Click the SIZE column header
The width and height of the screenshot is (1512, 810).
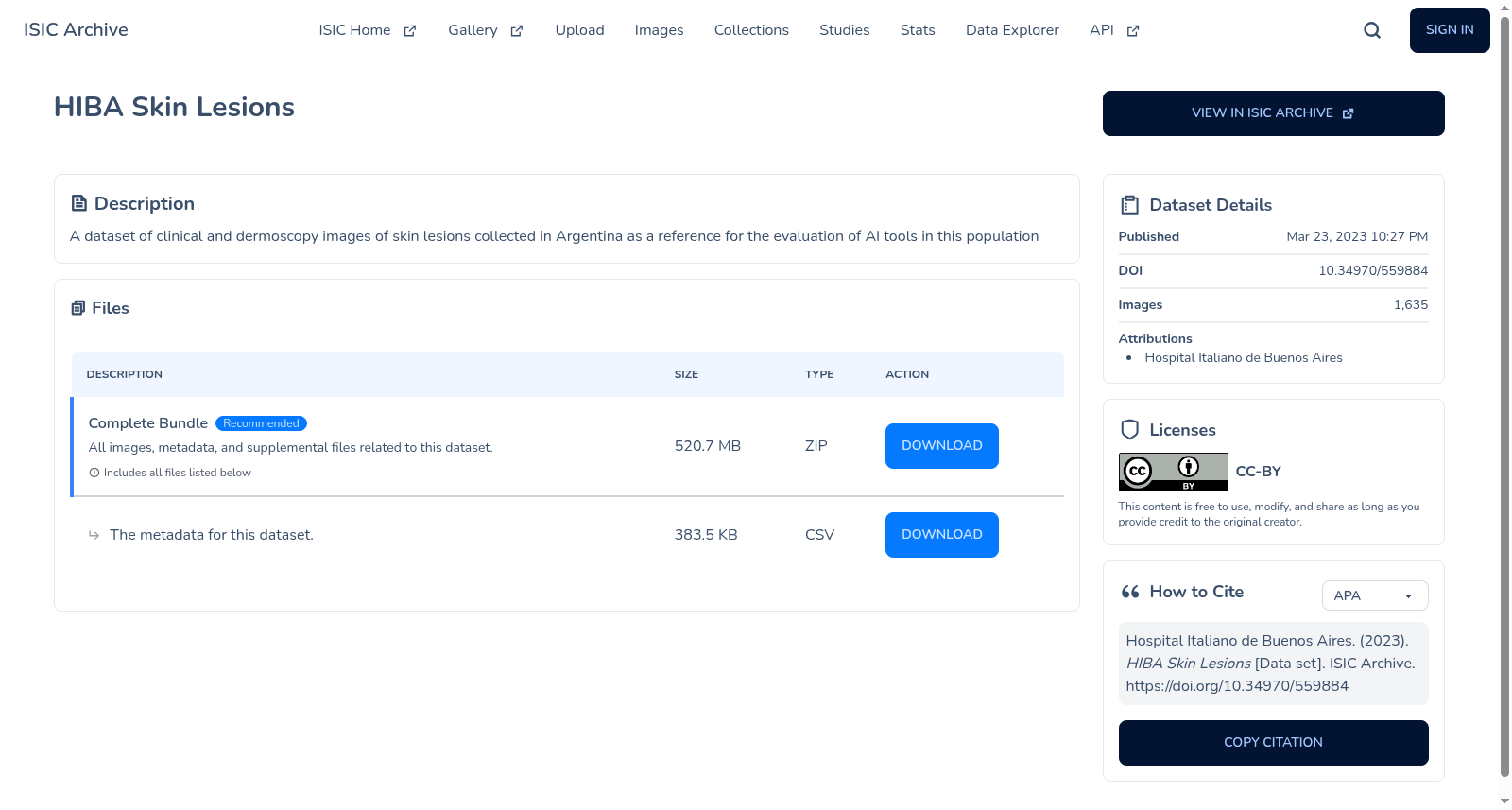[x=687, y=374]
